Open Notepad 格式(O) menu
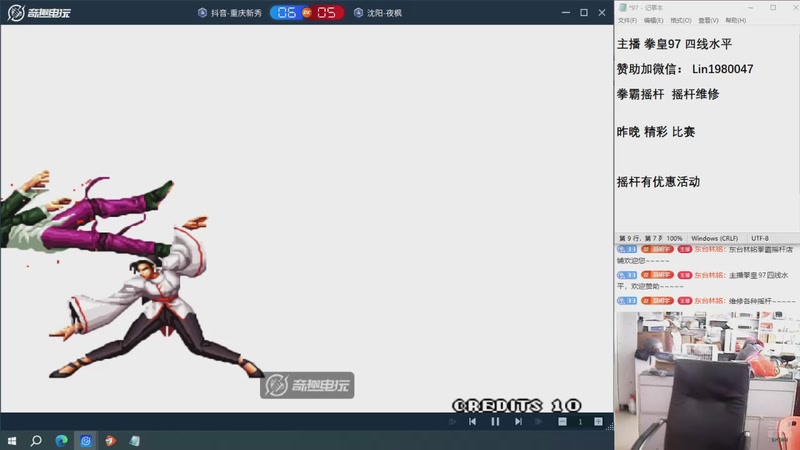The image size is (800, 450). click(x=681, y=20)
